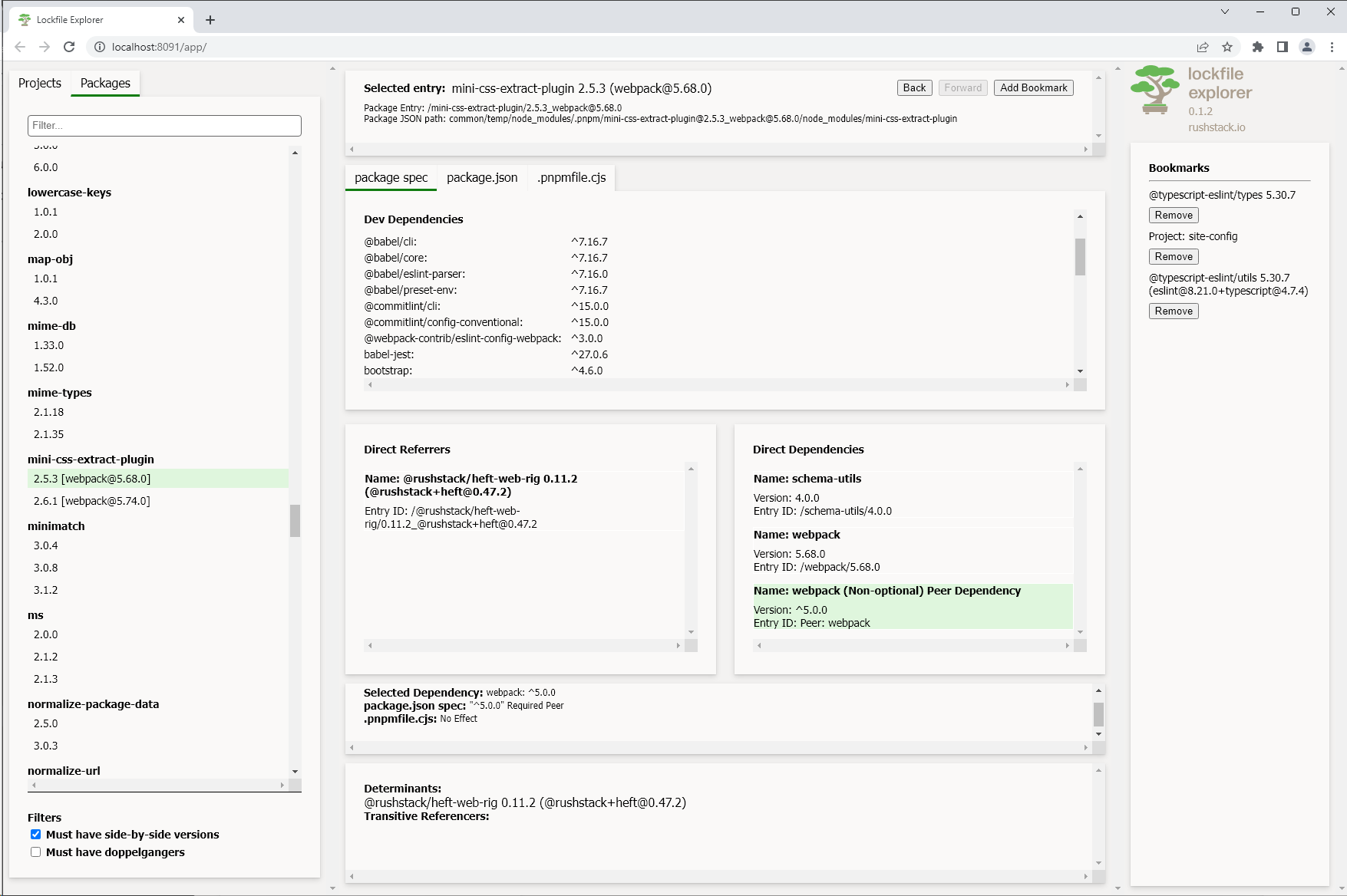Click the share page icon
Screen dimensions: 1347x896
point(1203,47)
